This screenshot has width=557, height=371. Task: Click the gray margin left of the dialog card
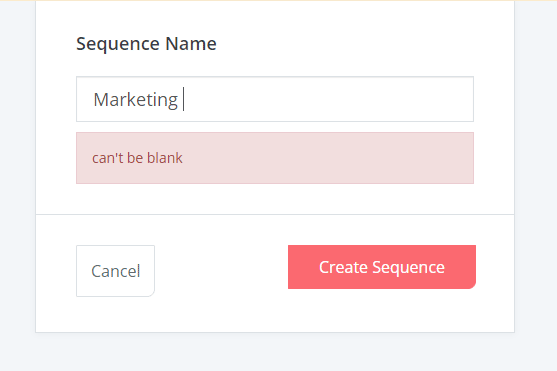(x=17, y=178)
